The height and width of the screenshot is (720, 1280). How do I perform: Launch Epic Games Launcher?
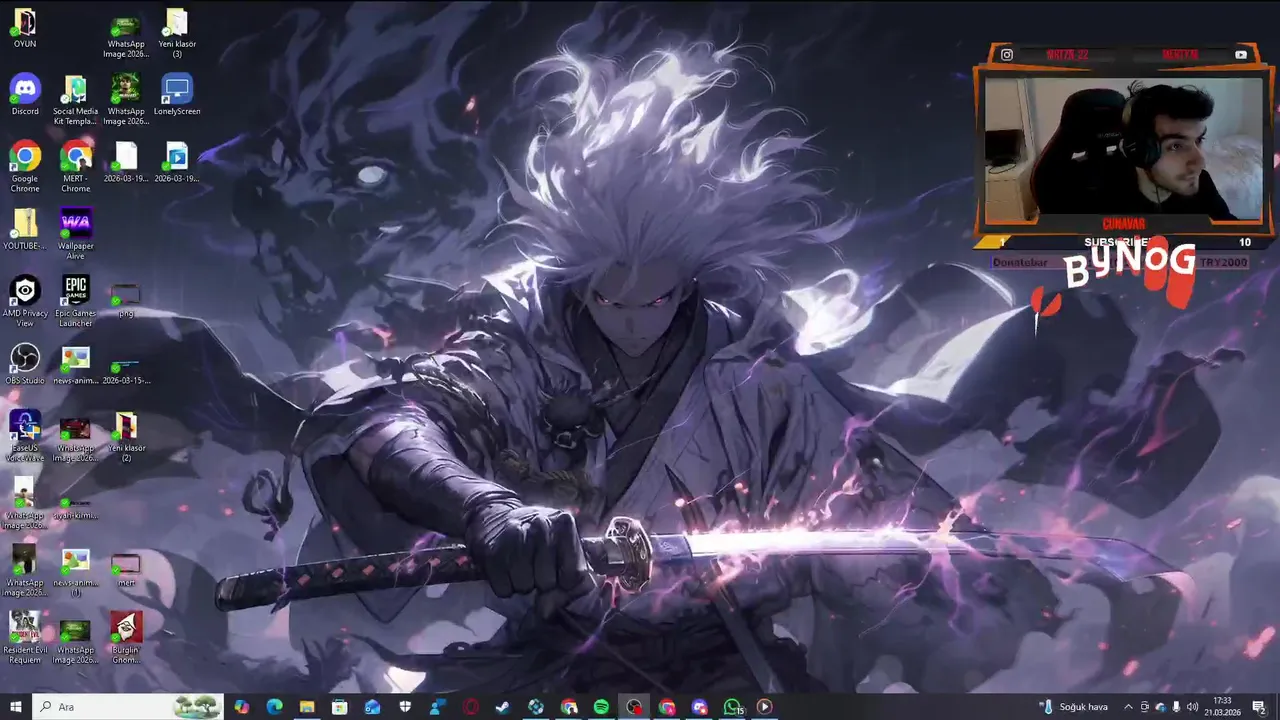76,301
